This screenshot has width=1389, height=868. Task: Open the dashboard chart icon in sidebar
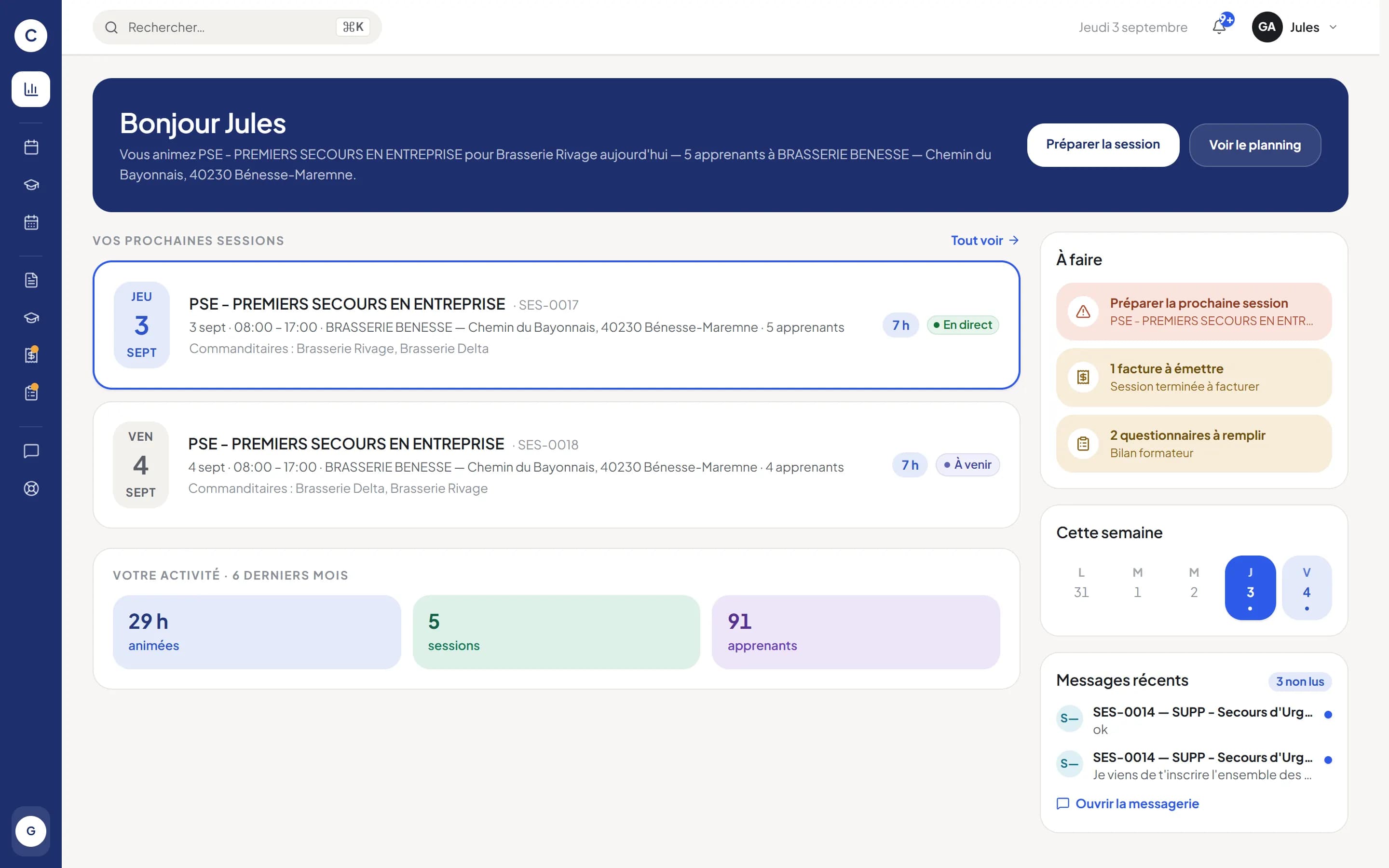pyautogui.click(x=31, y=89)
